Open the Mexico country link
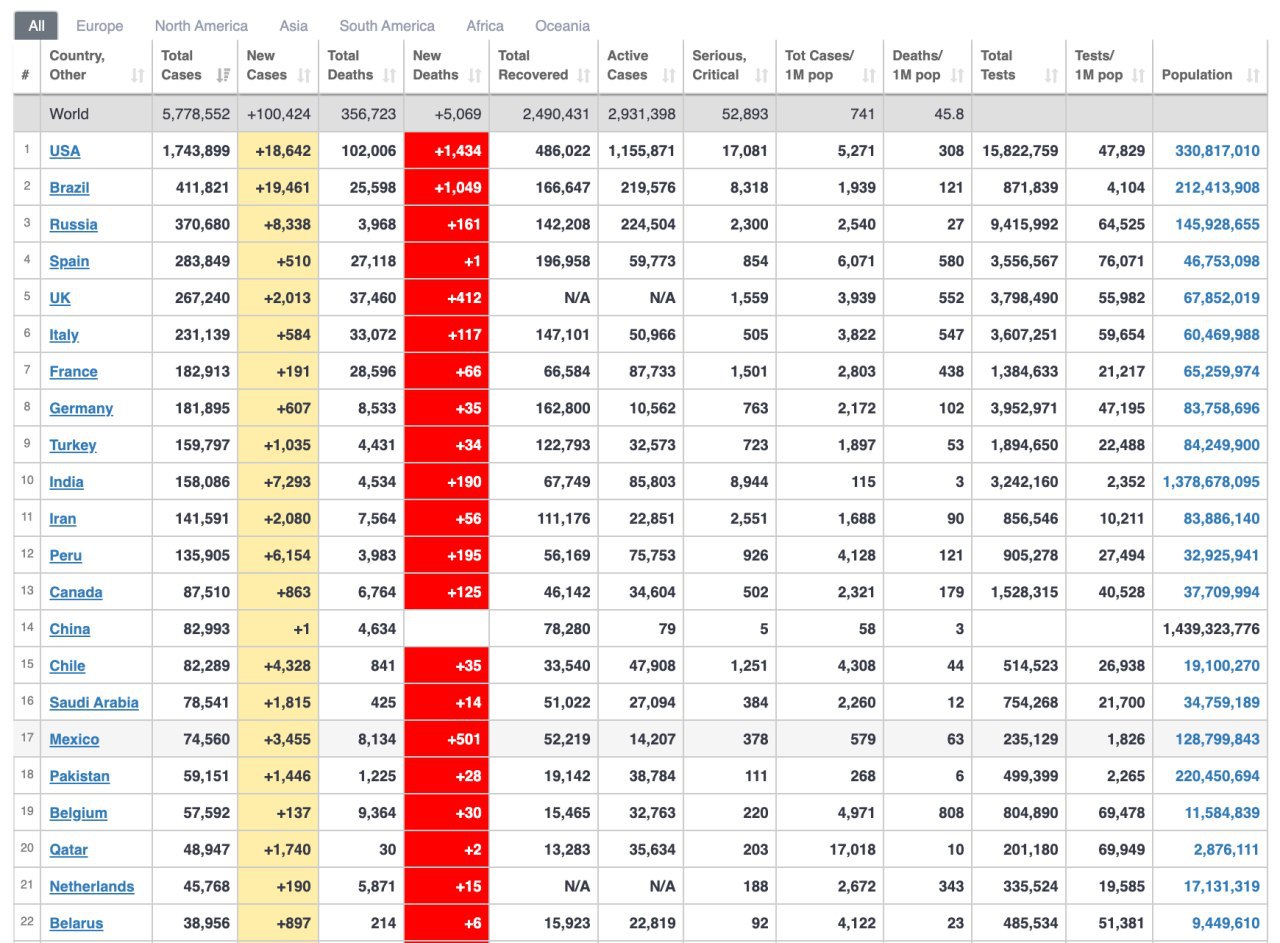Image resolution: width=1280 pixels, height=943 pixels. pyautogui.click(x=75, y=739)
